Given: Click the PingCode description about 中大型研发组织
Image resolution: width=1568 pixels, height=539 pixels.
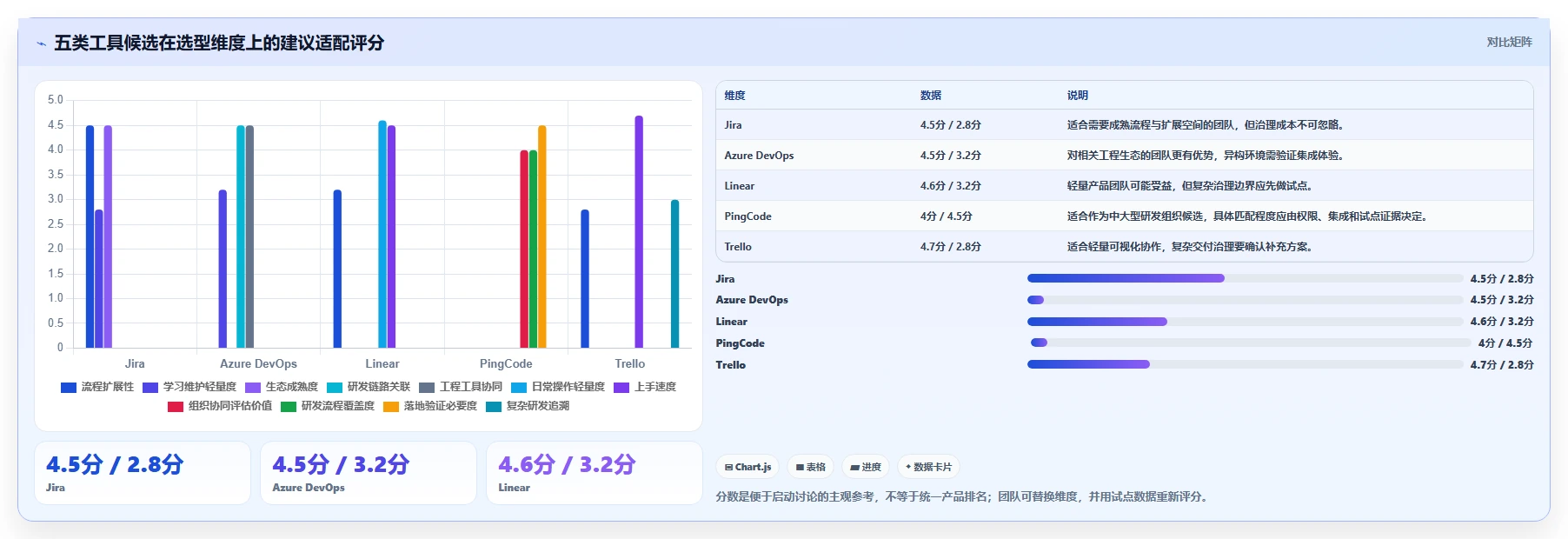Looking at the screenshot, I should tap(1249, 216).
